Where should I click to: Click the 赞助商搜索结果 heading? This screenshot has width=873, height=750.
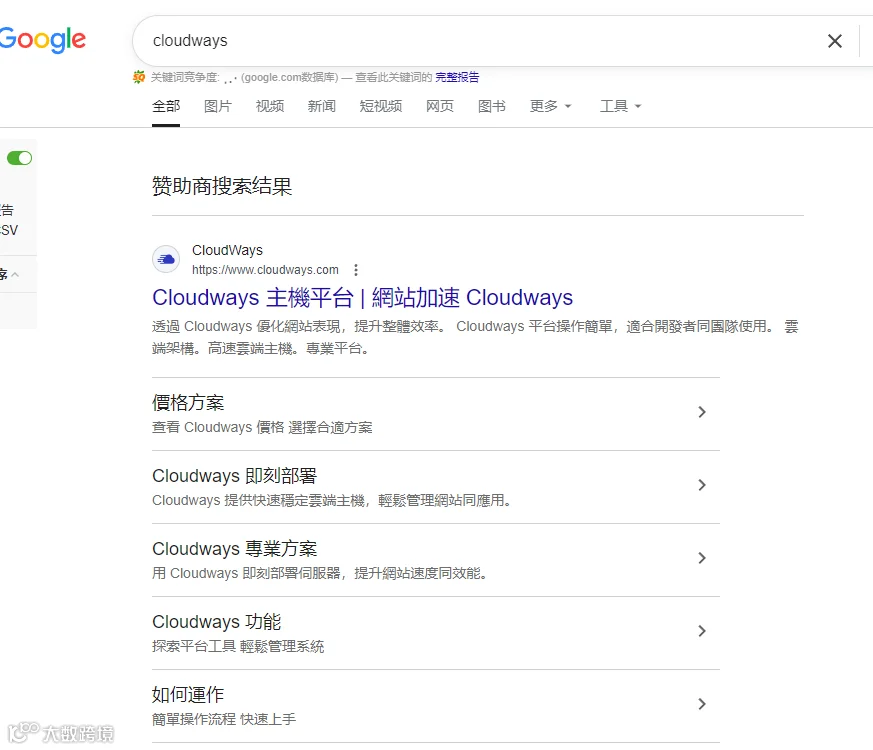[222, 186]
